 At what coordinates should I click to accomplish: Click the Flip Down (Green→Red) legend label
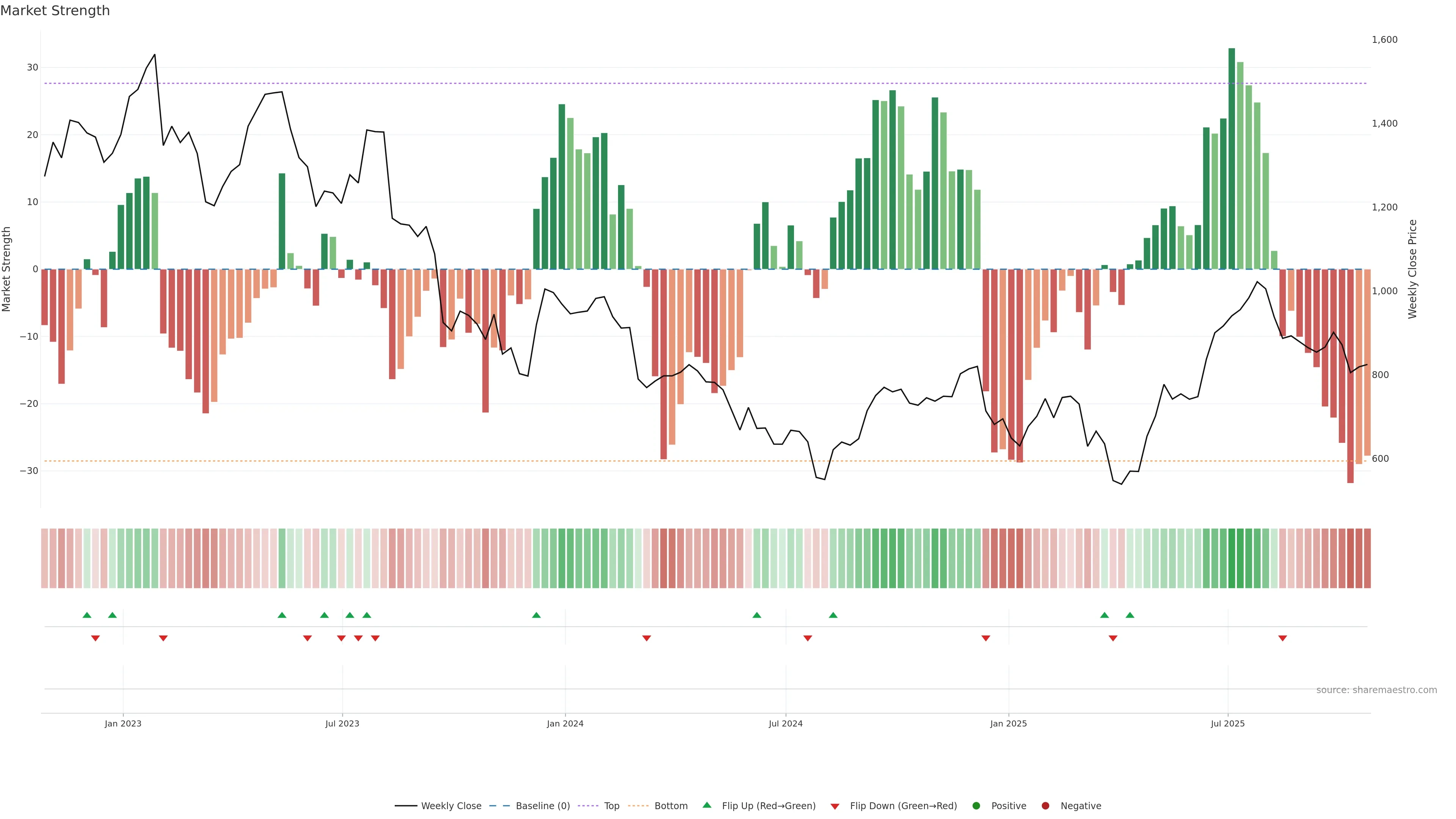[x=903, y=806]
